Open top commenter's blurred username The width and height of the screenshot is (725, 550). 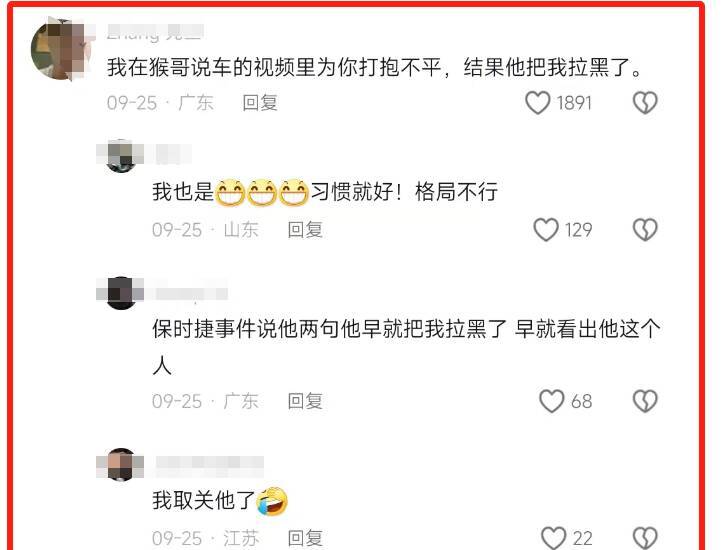[155, 32]
